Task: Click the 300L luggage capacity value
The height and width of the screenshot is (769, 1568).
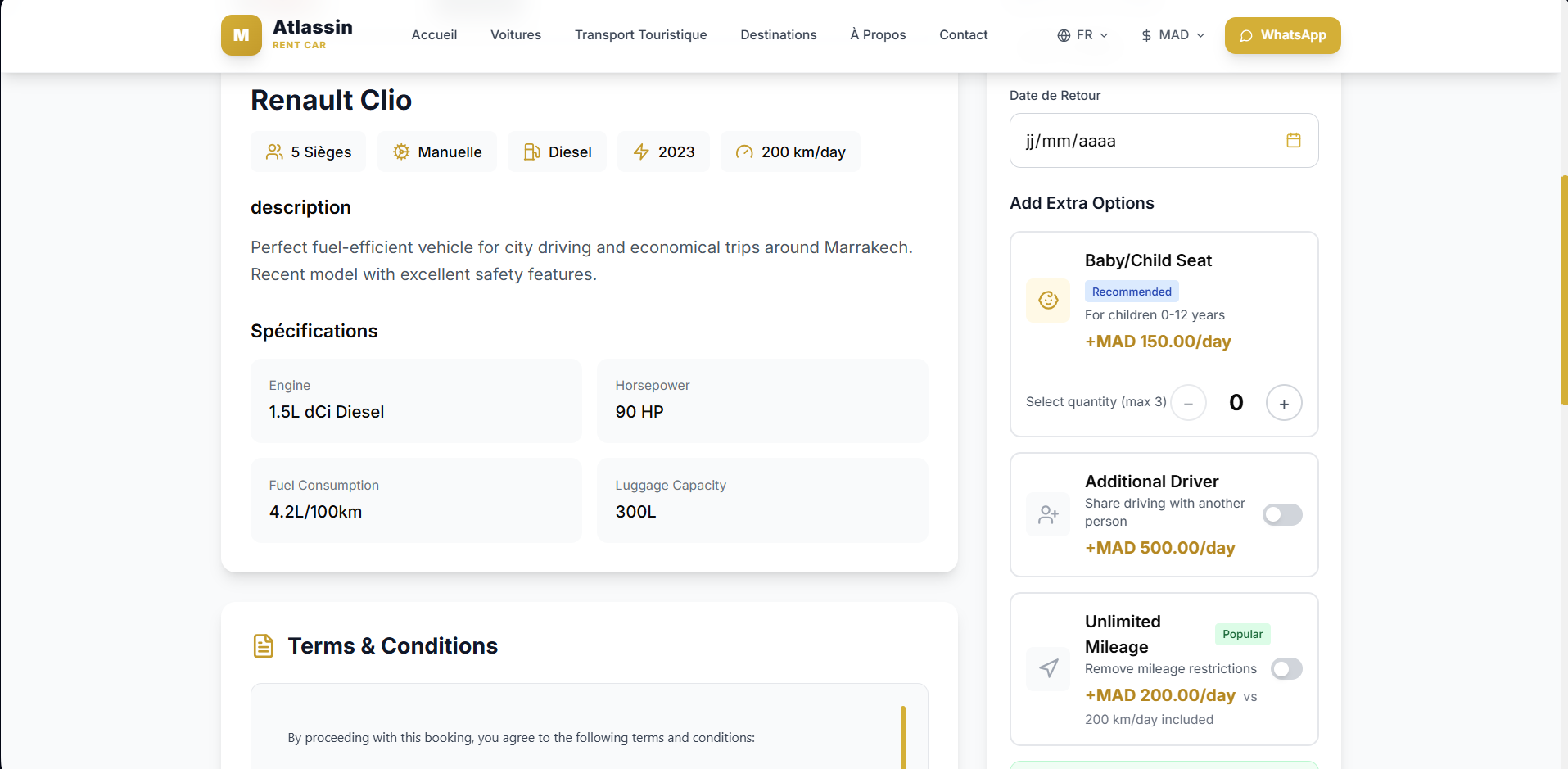Action: (x=636, y=512)
